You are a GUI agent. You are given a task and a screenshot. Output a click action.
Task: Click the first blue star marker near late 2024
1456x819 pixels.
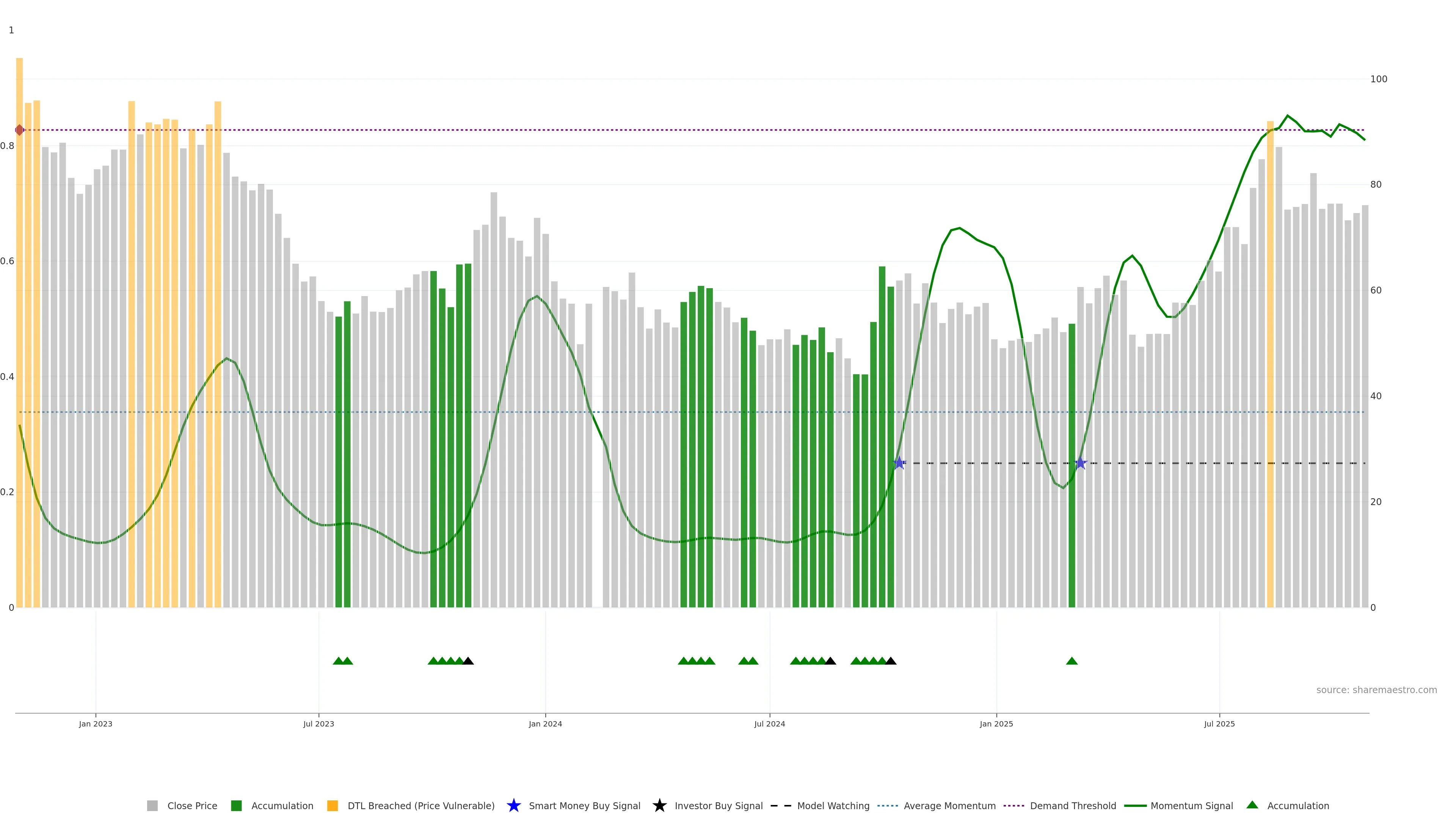(x=899, y=463)
